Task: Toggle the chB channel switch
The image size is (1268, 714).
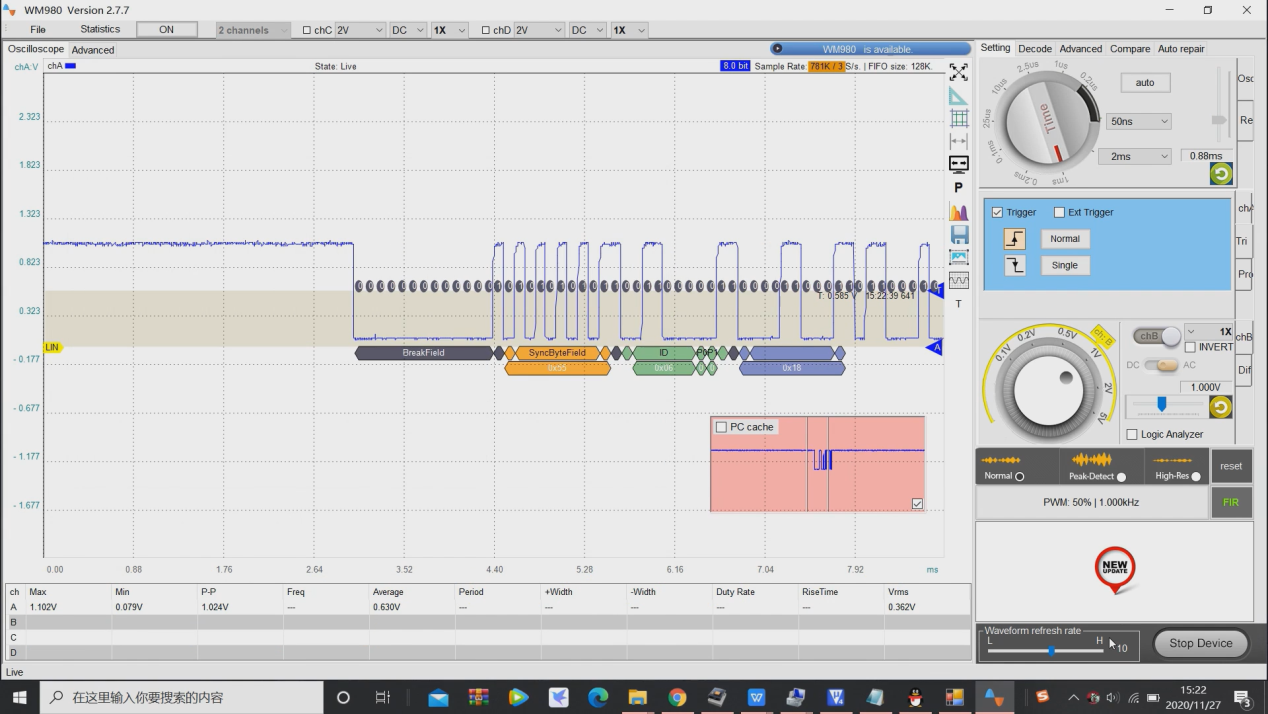Action: click(x=1157, y=337)
